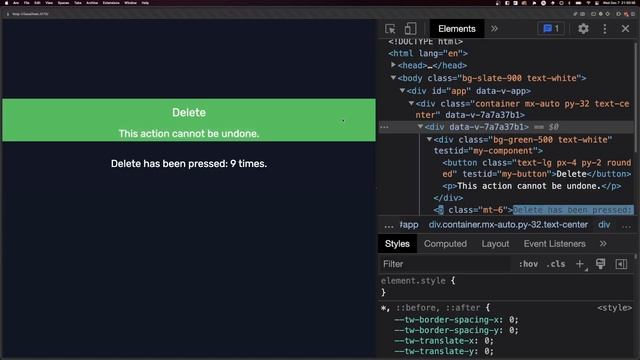Switch to the Styles tab
640x360 pixels.
click(x=397, y=244)
